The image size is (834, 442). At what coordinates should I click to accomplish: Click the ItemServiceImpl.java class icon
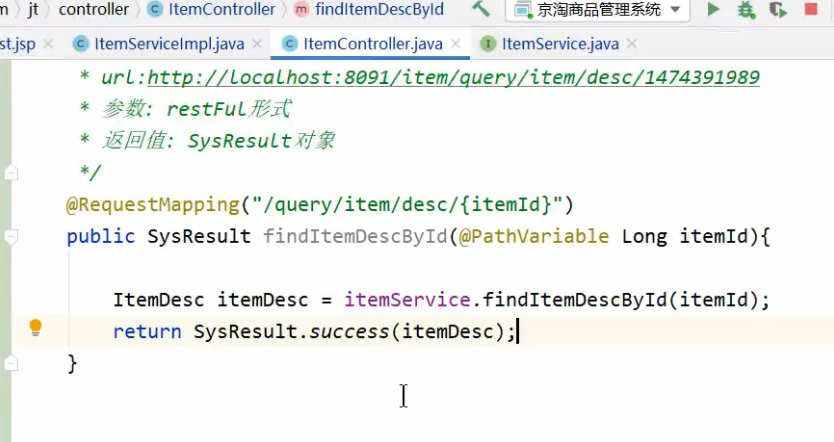point(80,44)
